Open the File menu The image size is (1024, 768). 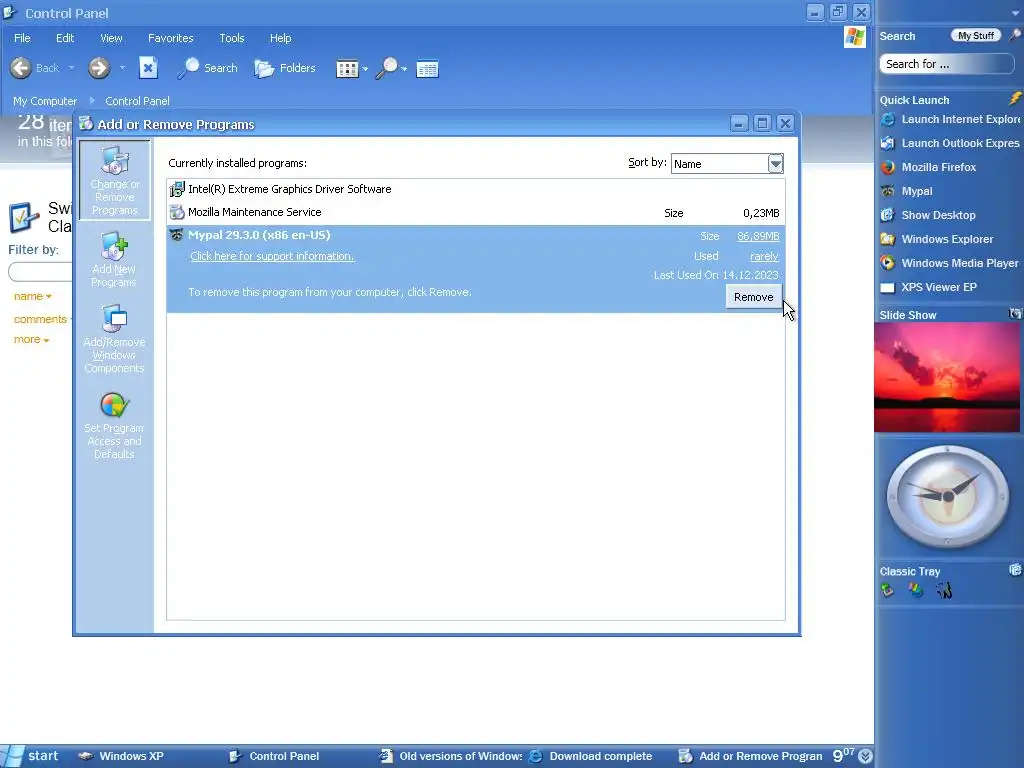click(x=22, y=38)
